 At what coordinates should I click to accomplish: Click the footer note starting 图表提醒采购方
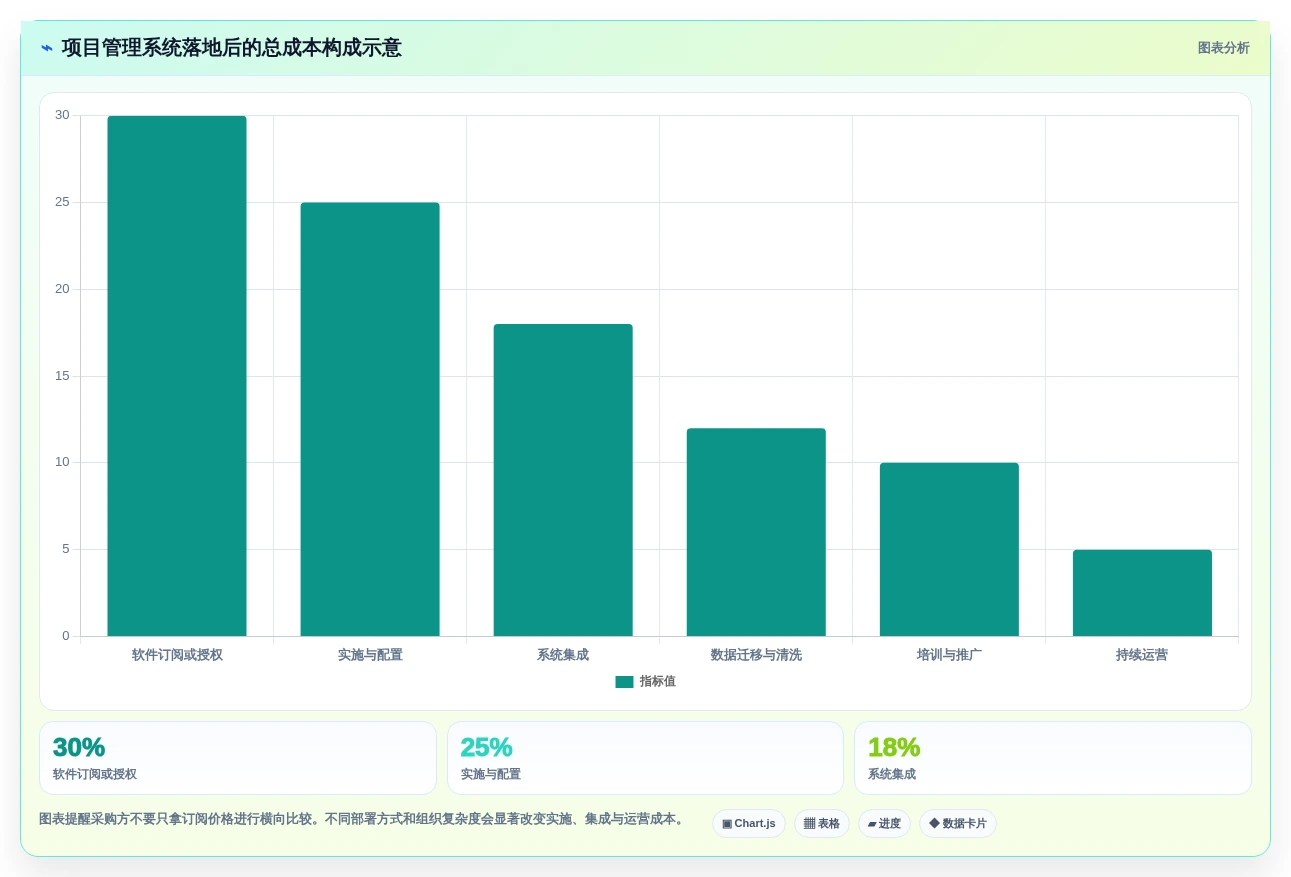[x=364, y=819]
